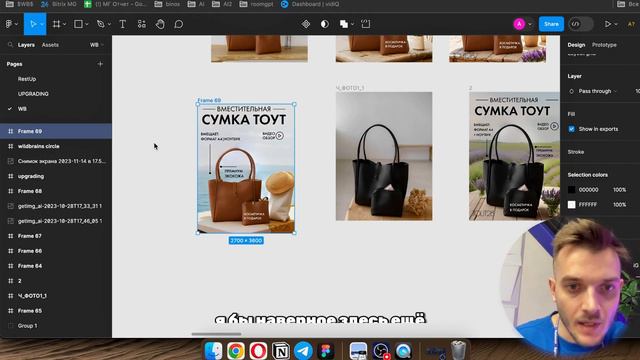Open the Dashboard vidIQ bookmark

(x=310, y=4)
